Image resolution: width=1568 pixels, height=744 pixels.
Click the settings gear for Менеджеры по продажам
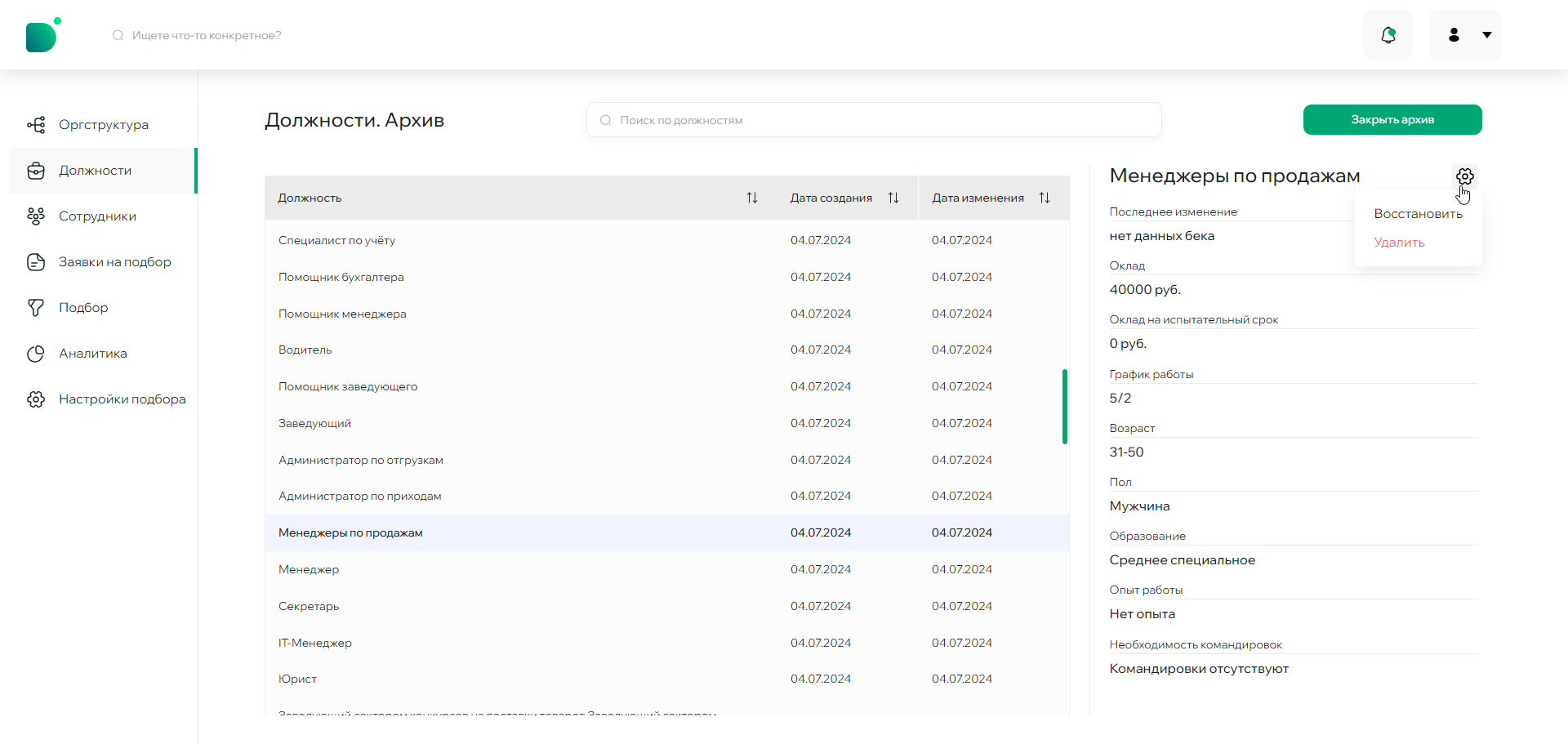click(x=1465, y=176)
